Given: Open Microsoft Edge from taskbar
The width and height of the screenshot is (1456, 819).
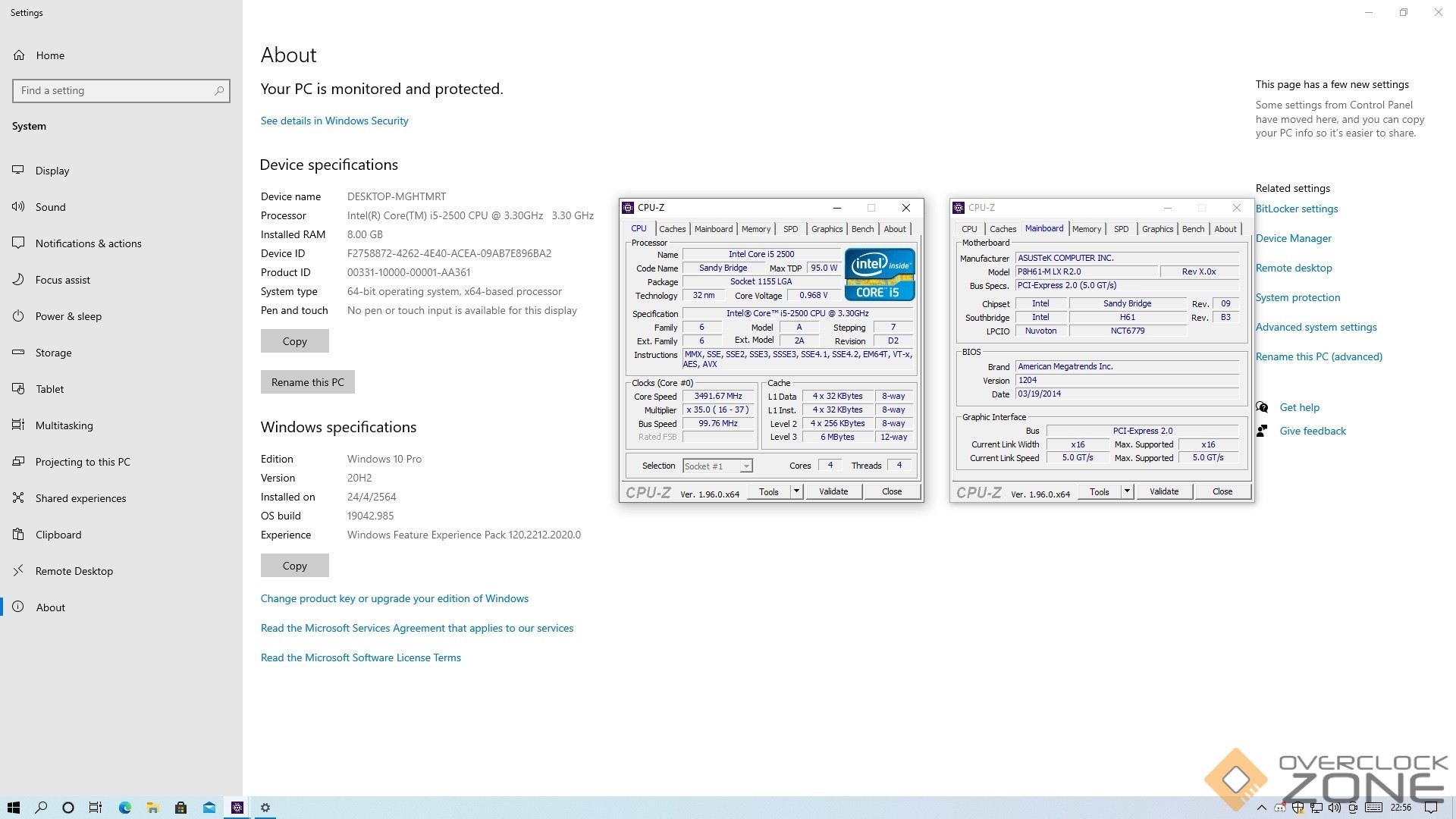Looking at the screenshot, I should (x=124, y=808).
